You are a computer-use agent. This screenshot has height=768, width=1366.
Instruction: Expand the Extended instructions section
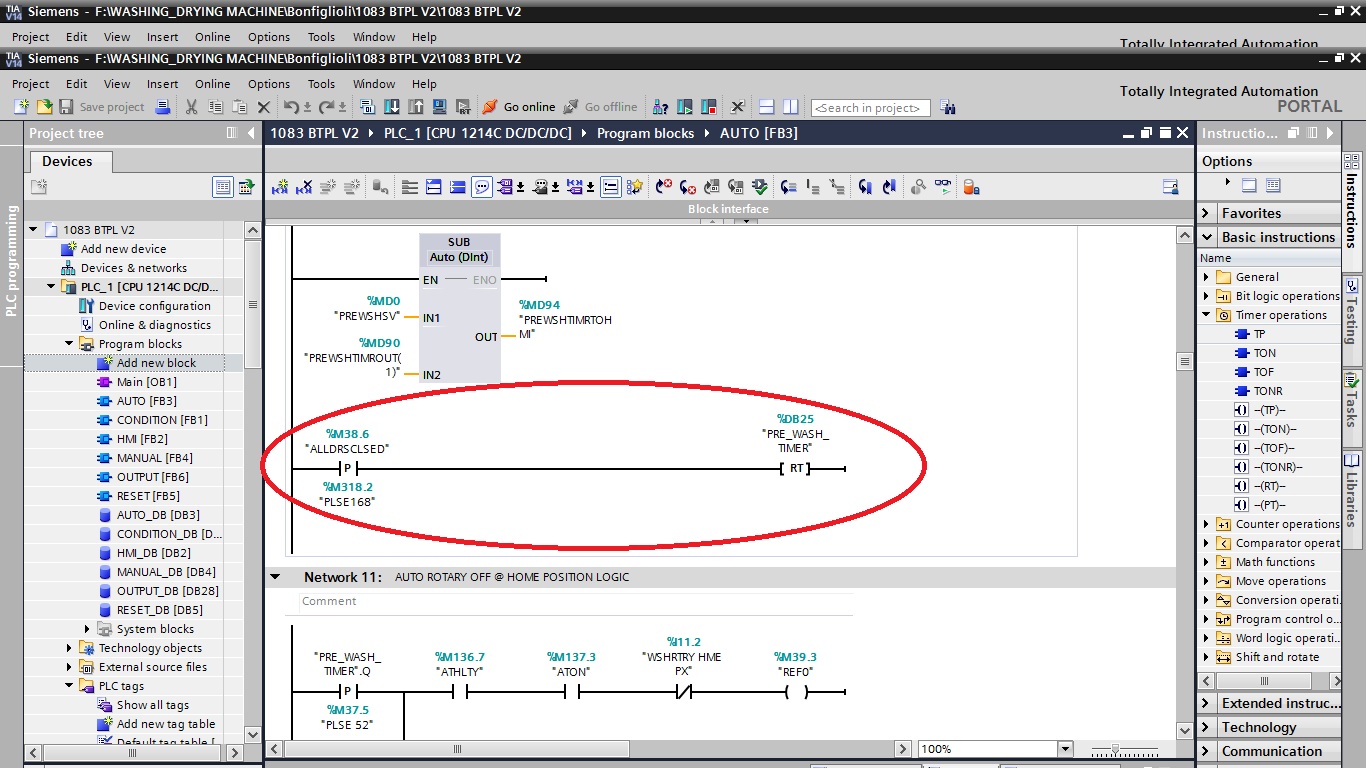[1206, 703]
